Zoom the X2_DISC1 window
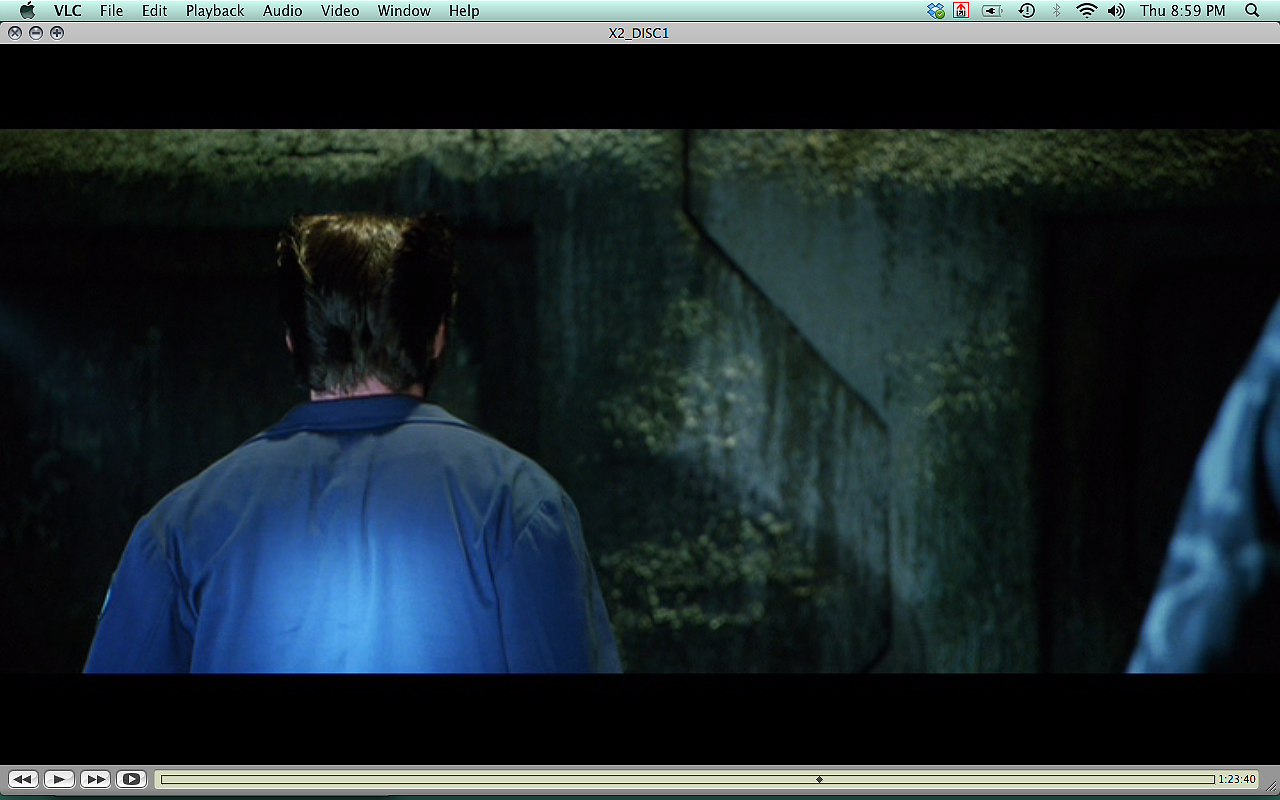1280x800 pixels. (57, 32)
